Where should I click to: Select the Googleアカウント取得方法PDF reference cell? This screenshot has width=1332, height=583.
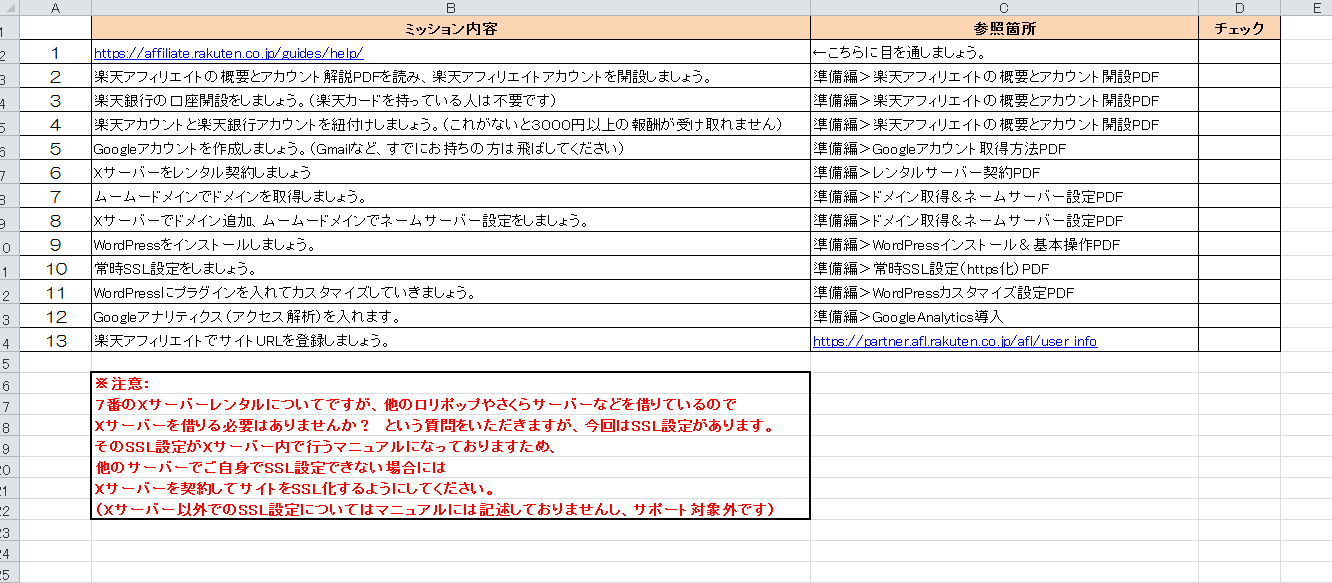(x=1004, y=149)
